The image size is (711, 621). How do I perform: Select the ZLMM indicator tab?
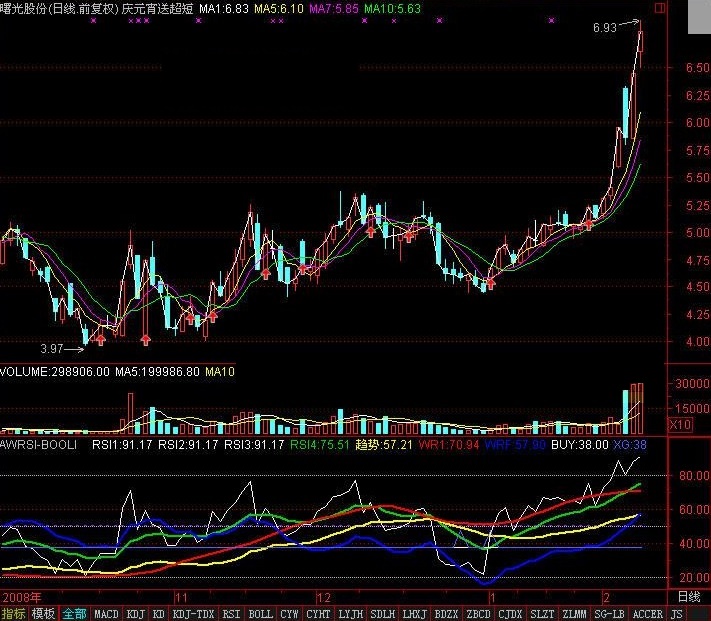tap(574, 614)
